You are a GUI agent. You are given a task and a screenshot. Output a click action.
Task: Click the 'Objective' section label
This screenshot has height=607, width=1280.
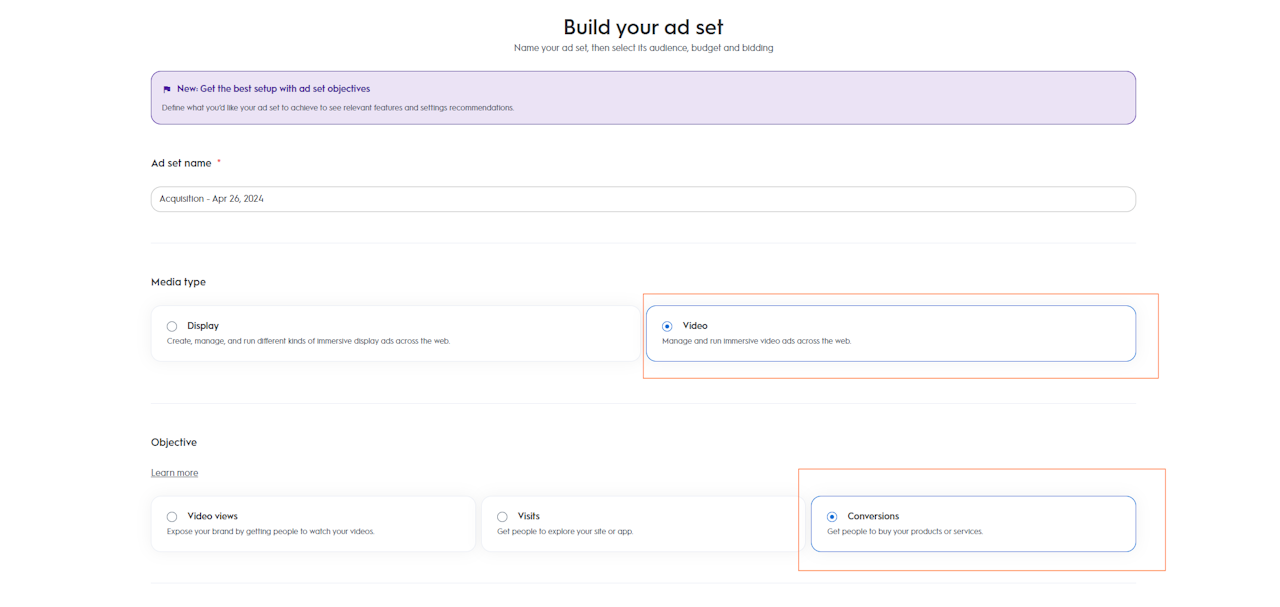coord(174,442)
